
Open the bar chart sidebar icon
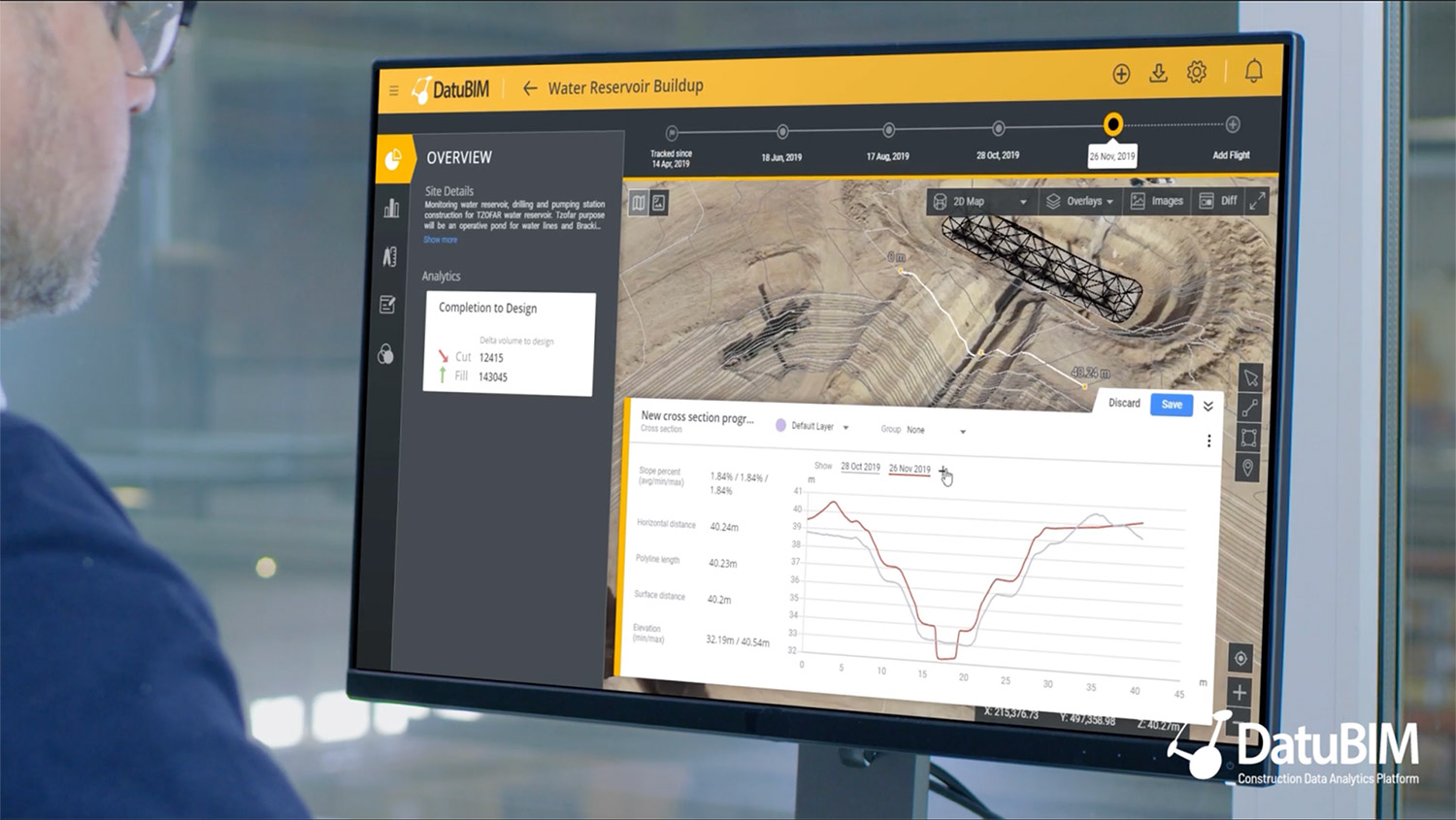391,209
